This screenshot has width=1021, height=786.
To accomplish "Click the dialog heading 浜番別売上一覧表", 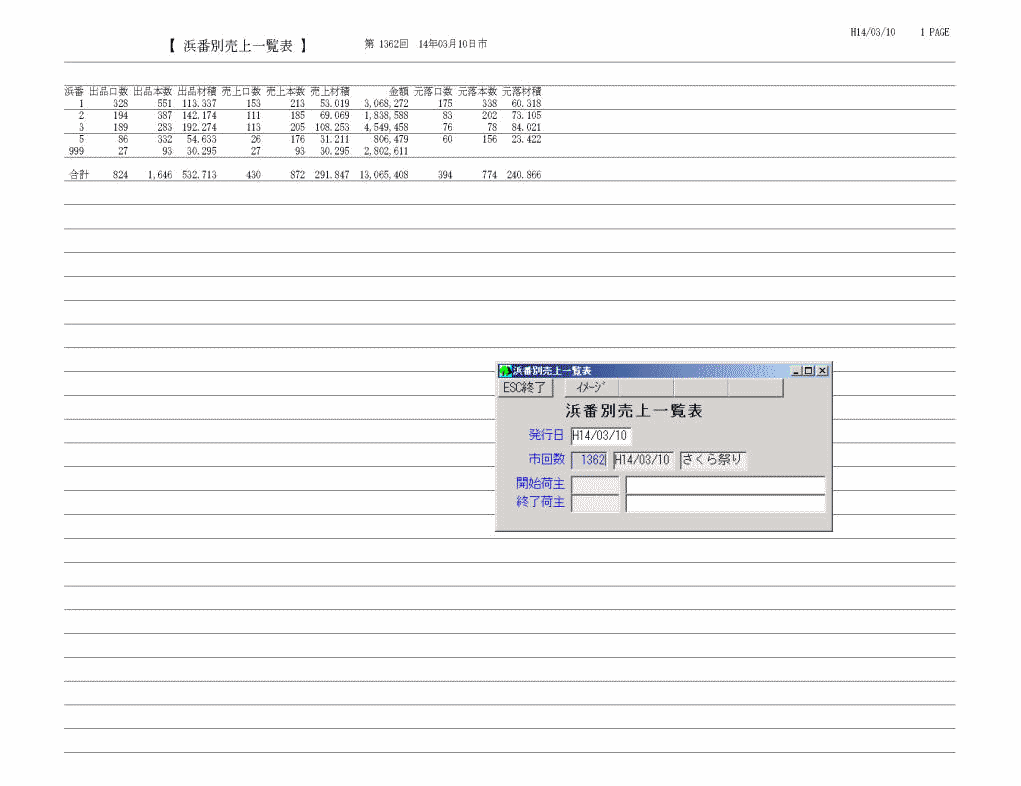I will (x=634, y=411).
